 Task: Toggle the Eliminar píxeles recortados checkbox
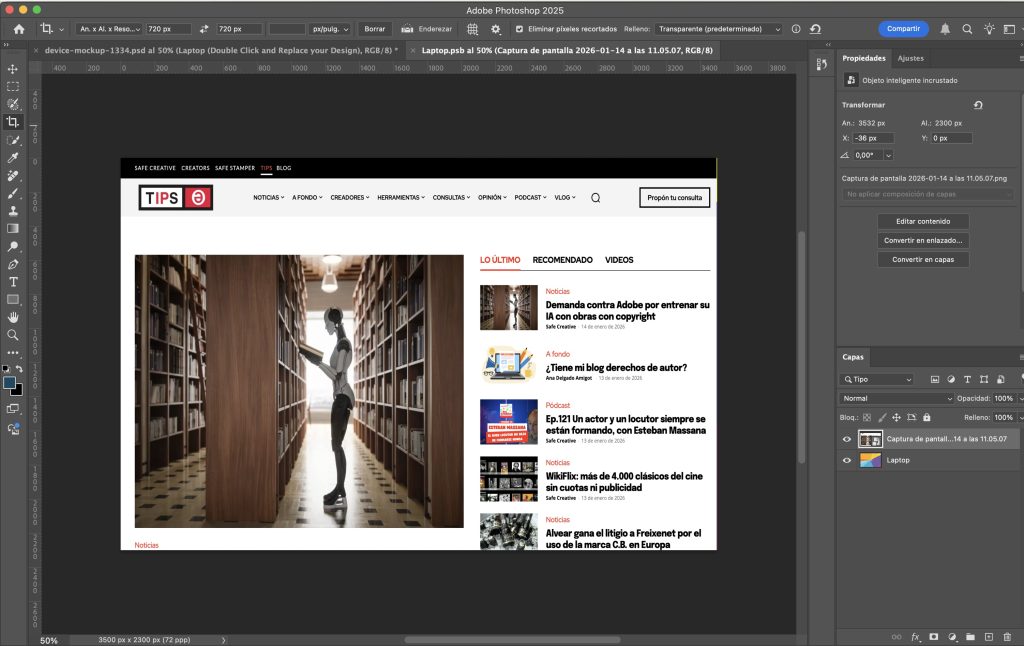(x=518, y=29)
